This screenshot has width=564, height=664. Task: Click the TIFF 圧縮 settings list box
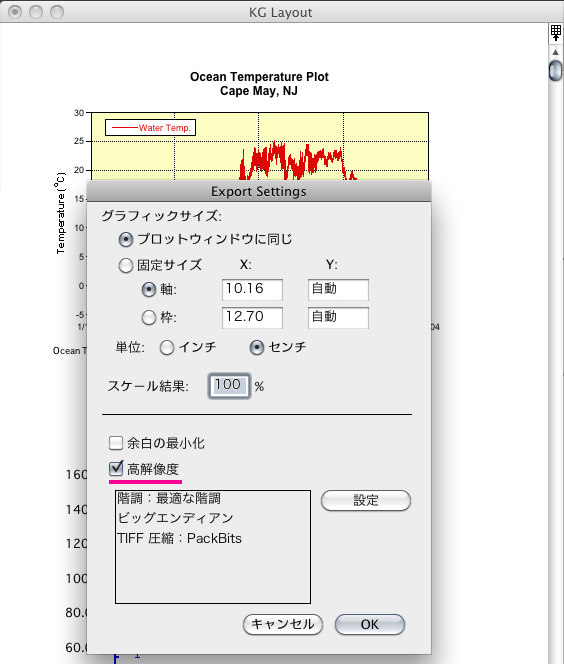[x=213, y=547]
